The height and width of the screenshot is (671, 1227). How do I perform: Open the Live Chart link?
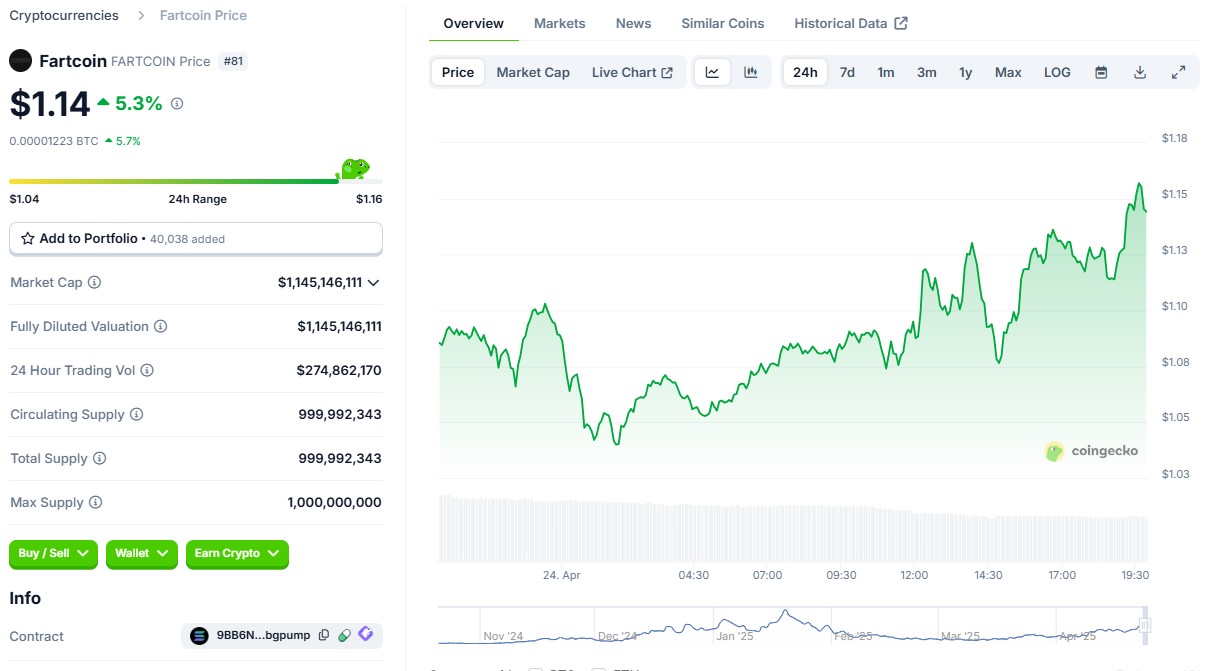pos(632,72)
